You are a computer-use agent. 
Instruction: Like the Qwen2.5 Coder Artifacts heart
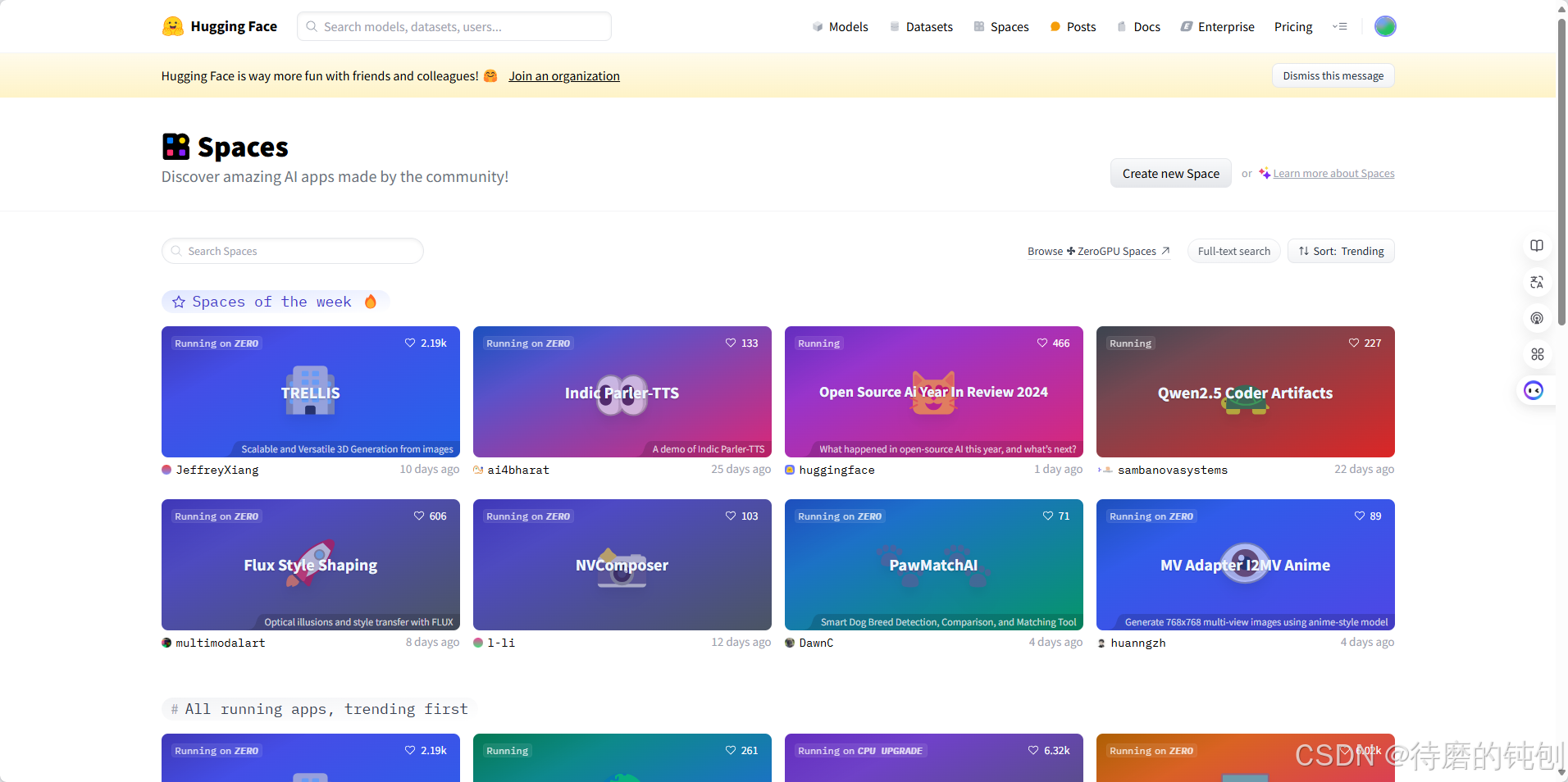1354,343
